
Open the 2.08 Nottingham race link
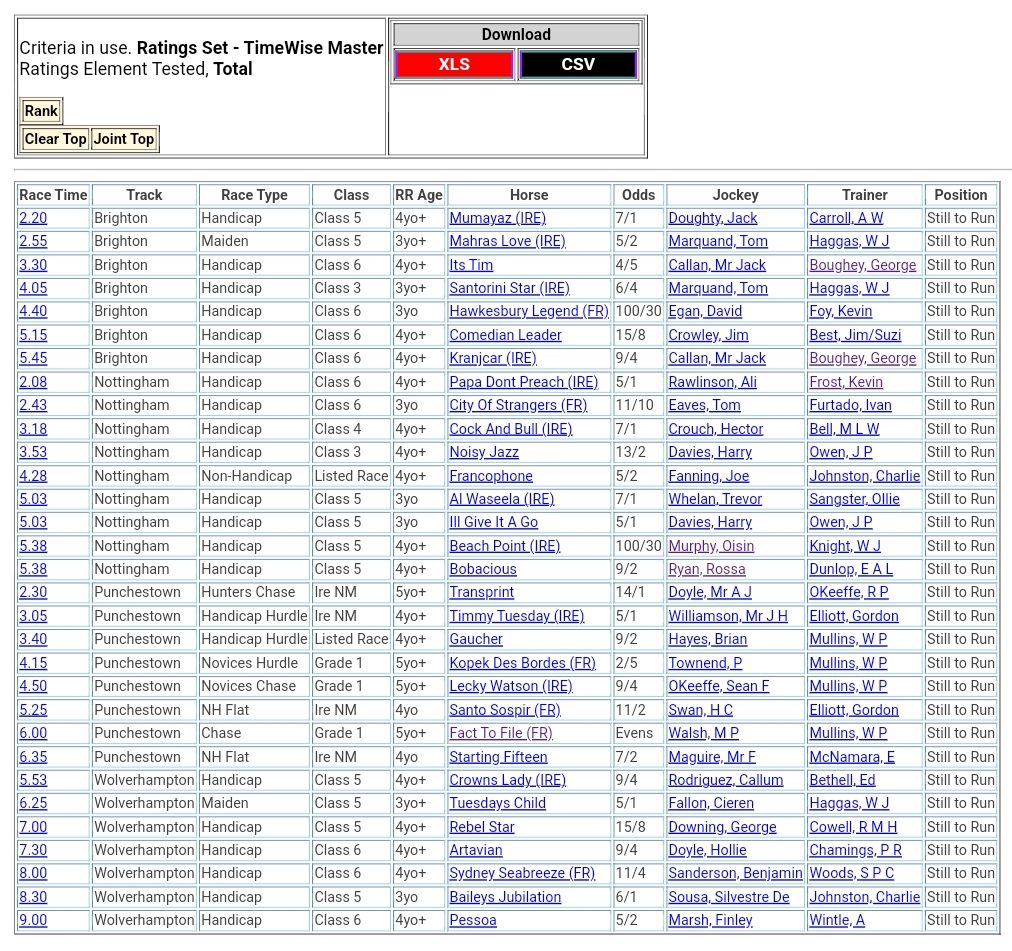pyautogui.click(x=33, y=382)
